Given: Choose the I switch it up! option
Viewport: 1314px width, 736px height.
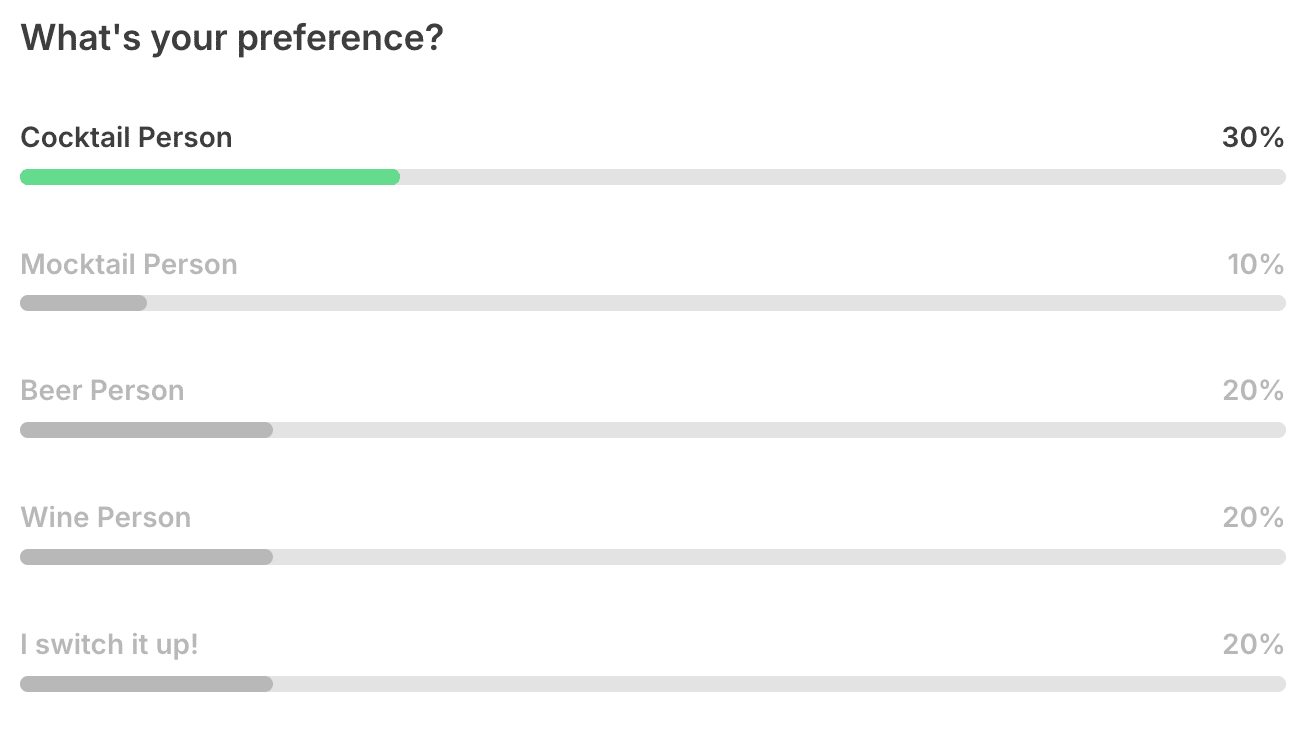Looking at the screenshot, I should point(110,645).
